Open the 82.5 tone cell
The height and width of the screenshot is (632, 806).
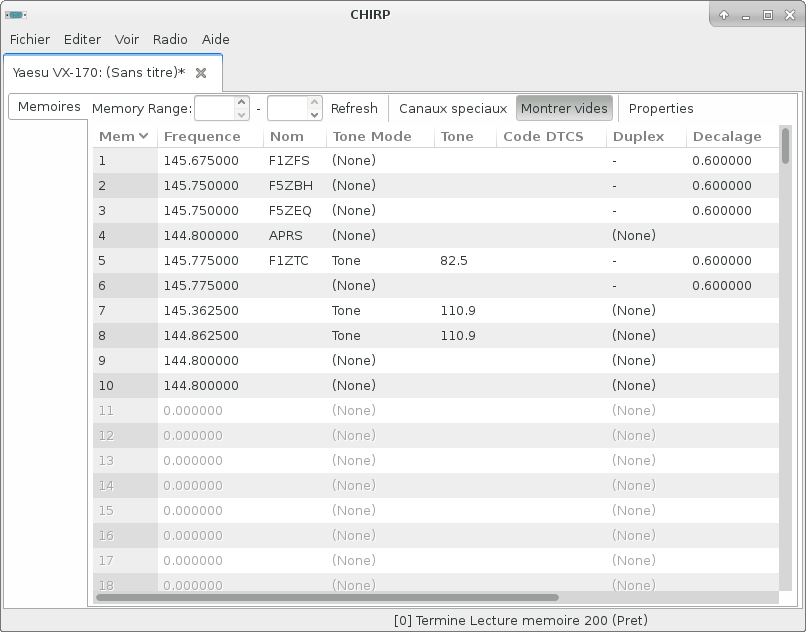465,261
